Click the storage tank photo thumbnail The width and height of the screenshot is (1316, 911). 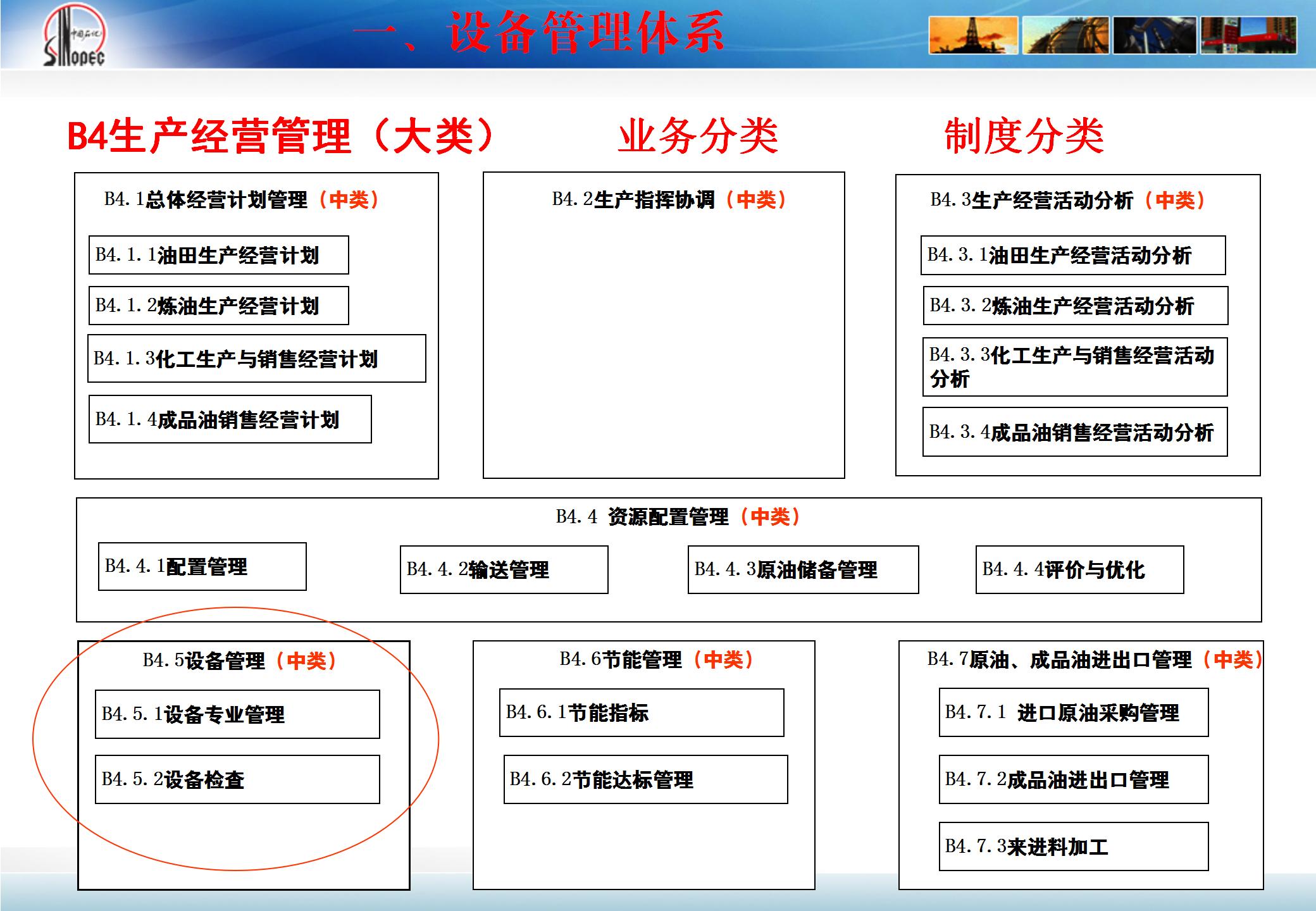1065,35
